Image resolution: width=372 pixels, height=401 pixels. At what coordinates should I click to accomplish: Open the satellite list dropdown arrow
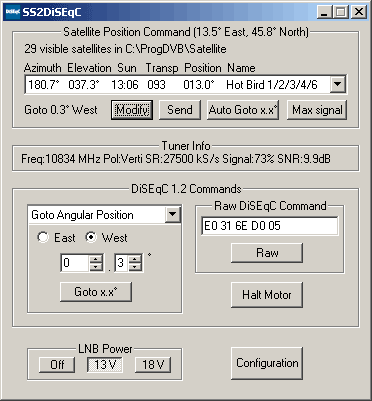point(338,84)
